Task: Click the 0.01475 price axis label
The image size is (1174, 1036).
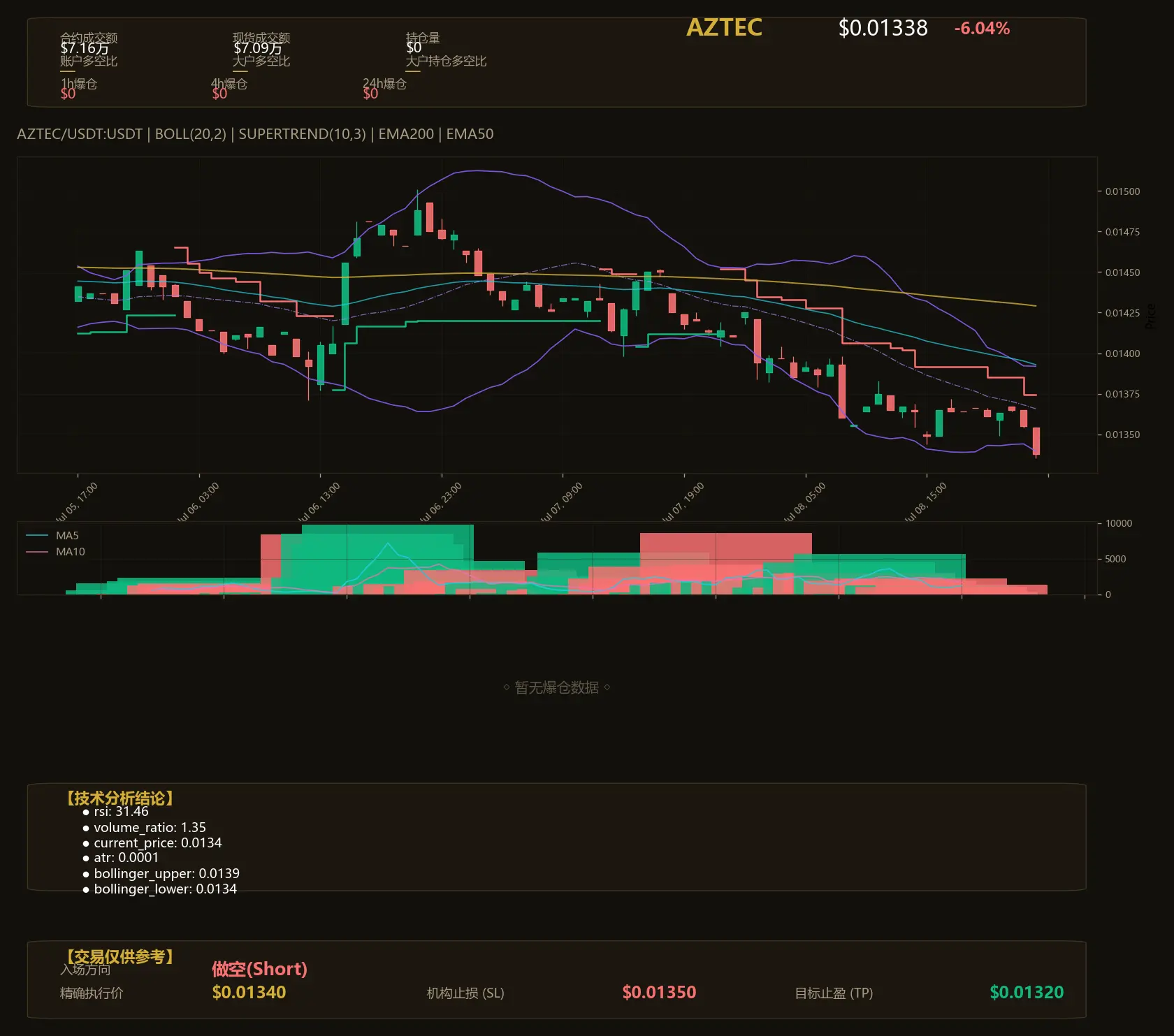Action: click(x=1122, y=232)
